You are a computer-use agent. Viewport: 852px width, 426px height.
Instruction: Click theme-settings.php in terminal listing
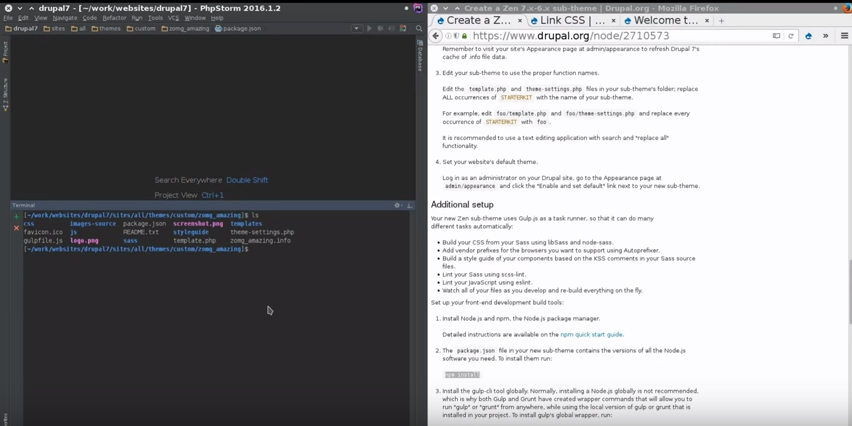(x=262, y=232)
